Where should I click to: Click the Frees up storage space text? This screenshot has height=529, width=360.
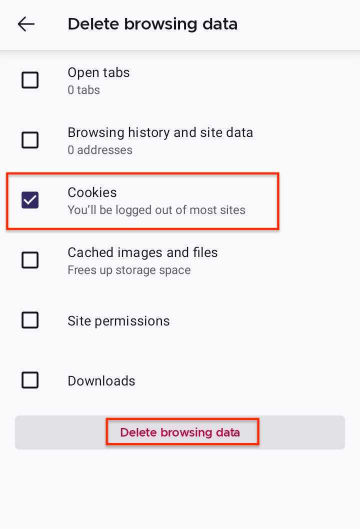click(129, 270)
